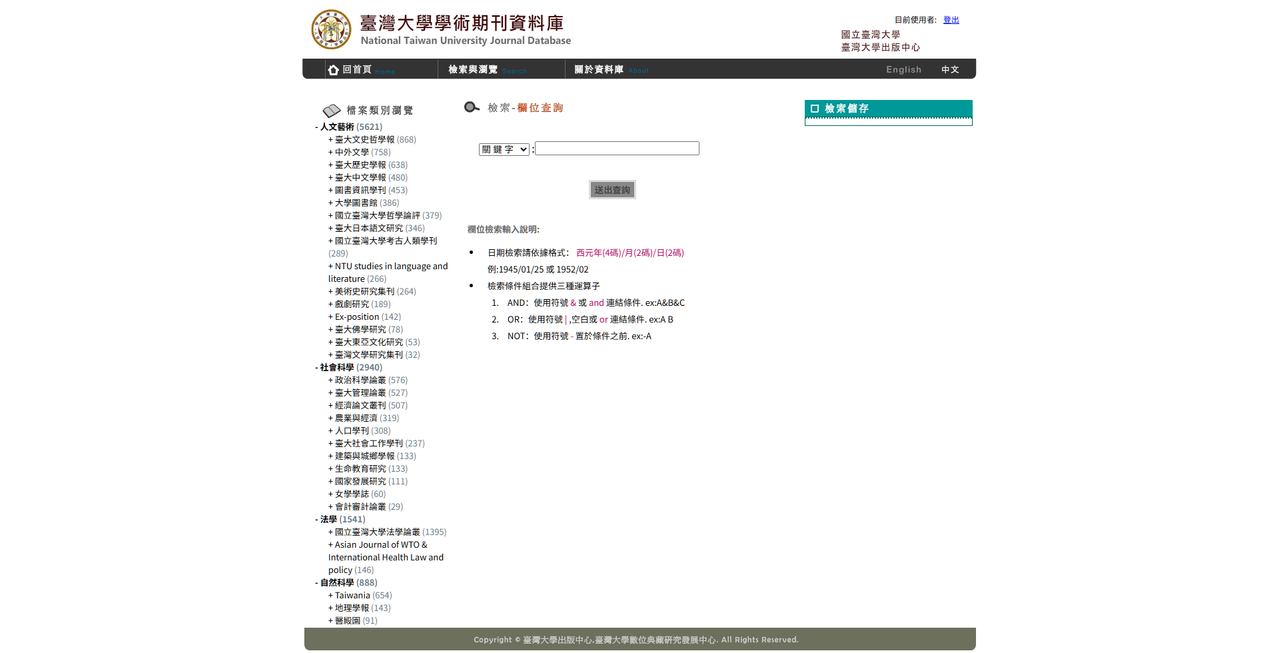1279x653 pixels.
Task: Open the 關於資料庫 About menu item
Action: [611, 69]
